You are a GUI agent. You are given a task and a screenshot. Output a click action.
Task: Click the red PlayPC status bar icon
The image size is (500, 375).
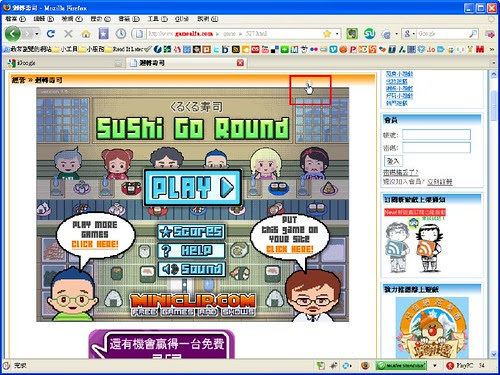451,366
